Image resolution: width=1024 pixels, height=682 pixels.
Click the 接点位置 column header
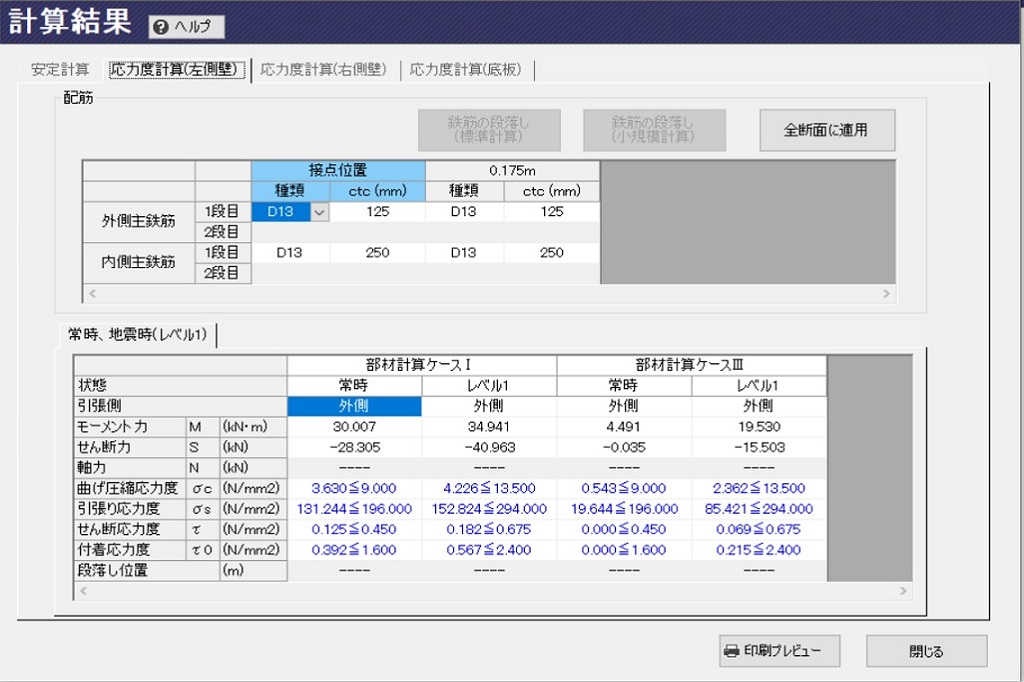point(338,170)
